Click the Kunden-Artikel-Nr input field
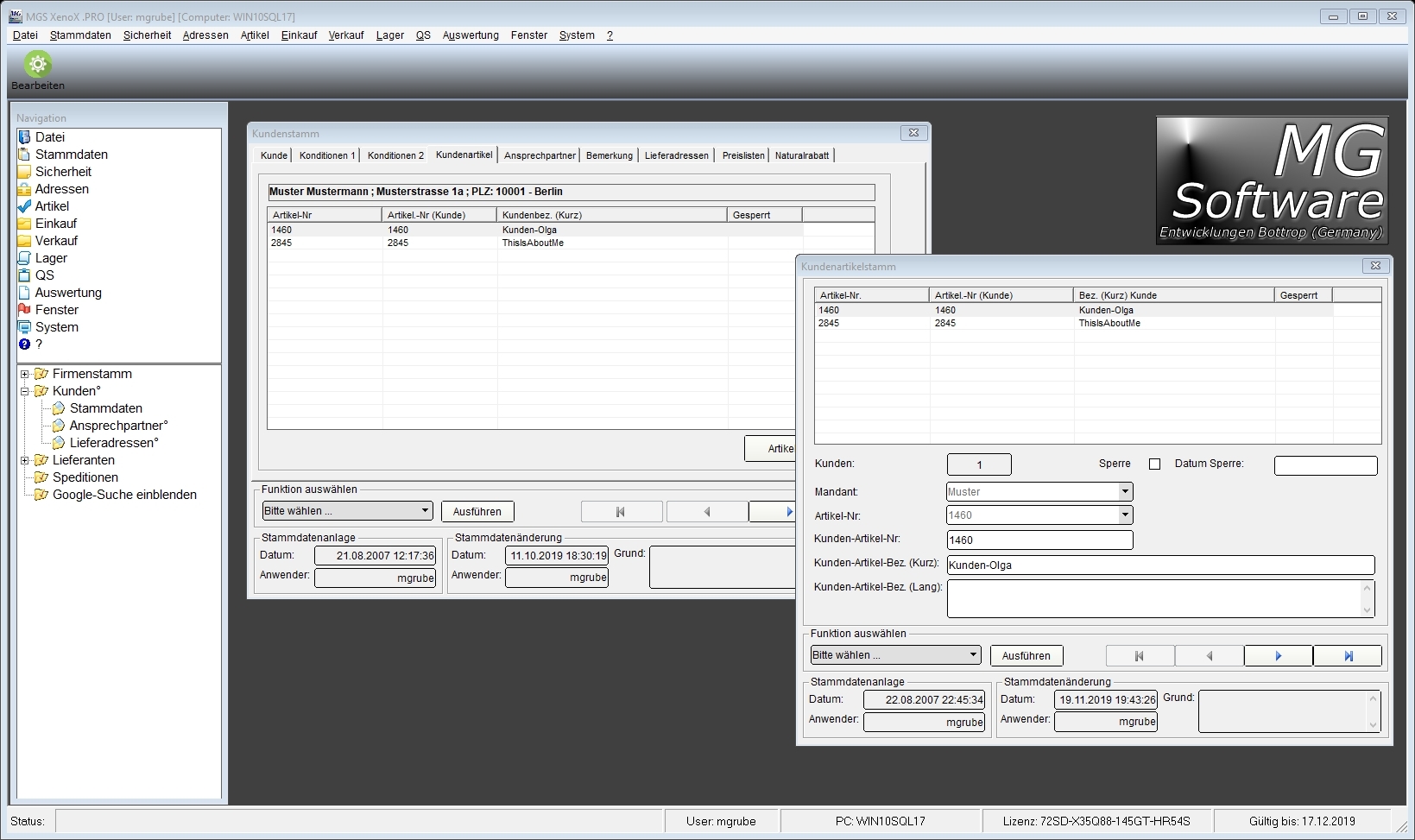Viewport: 1415px width, 840px height. 1039,540
